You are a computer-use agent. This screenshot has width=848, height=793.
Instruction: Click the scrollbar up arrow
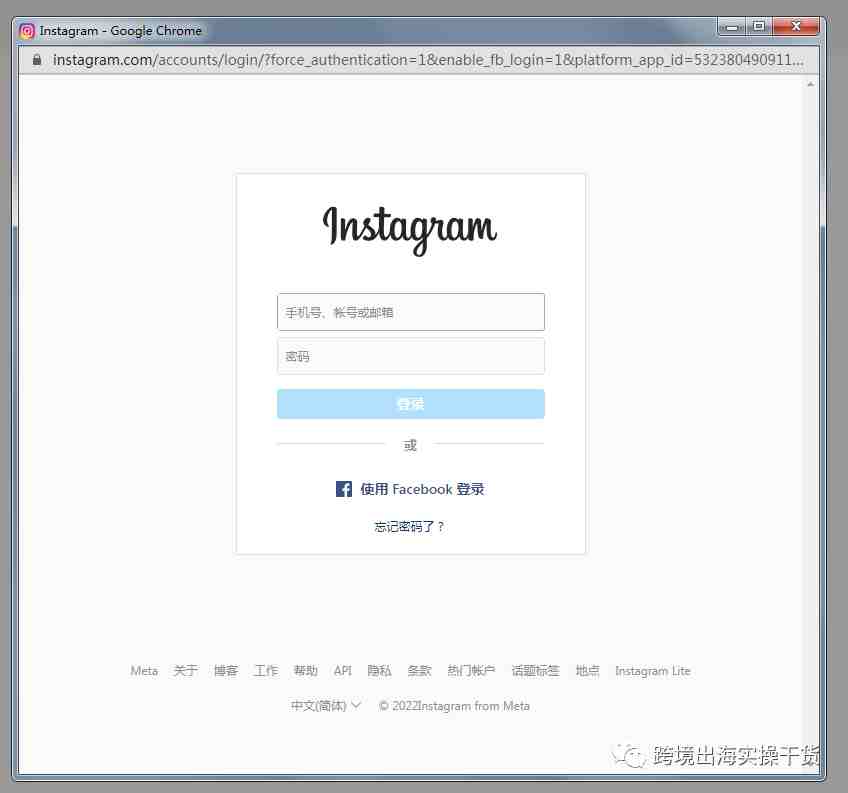pyautogui.click(x=810, y=84)
